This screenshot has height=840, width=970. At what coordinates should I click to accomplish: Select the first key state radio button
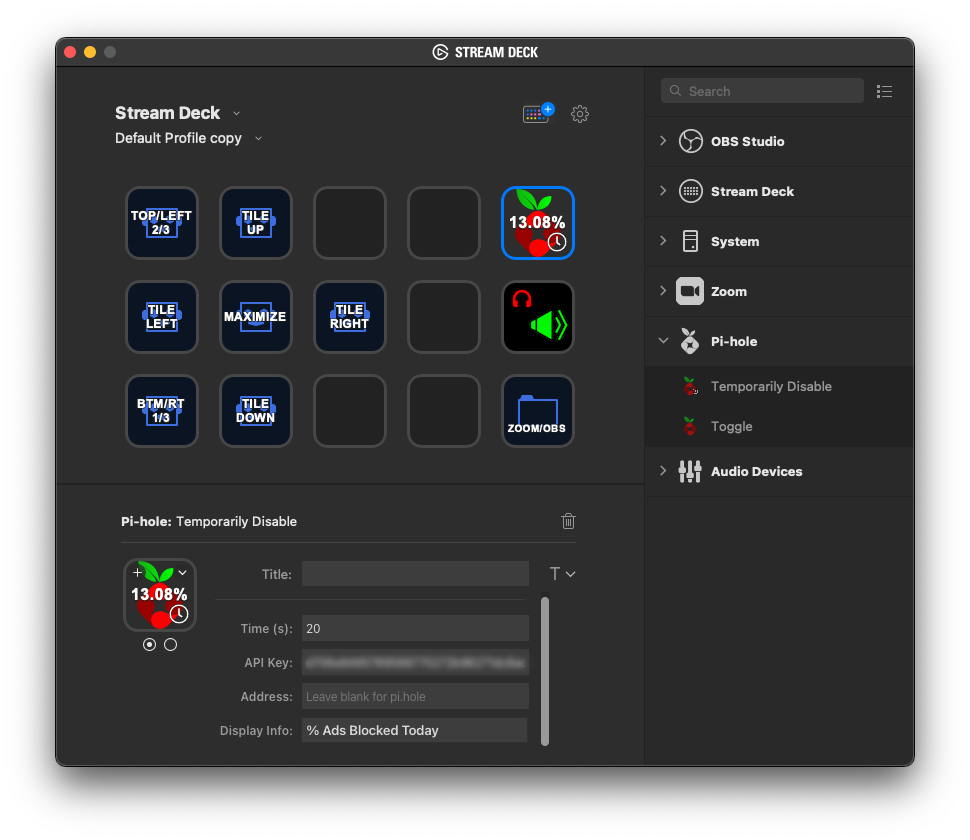click(149, 645)
